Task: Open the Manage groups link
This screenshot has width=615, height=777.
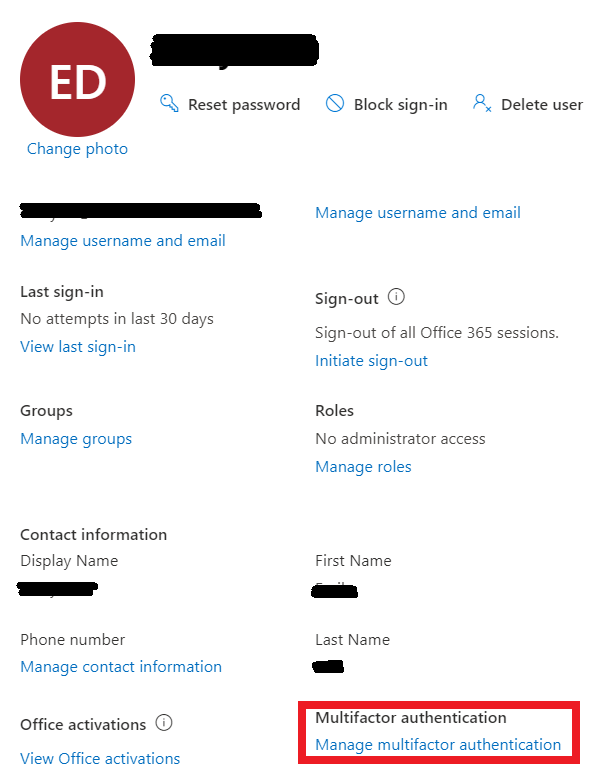Action: pos(76,439)
